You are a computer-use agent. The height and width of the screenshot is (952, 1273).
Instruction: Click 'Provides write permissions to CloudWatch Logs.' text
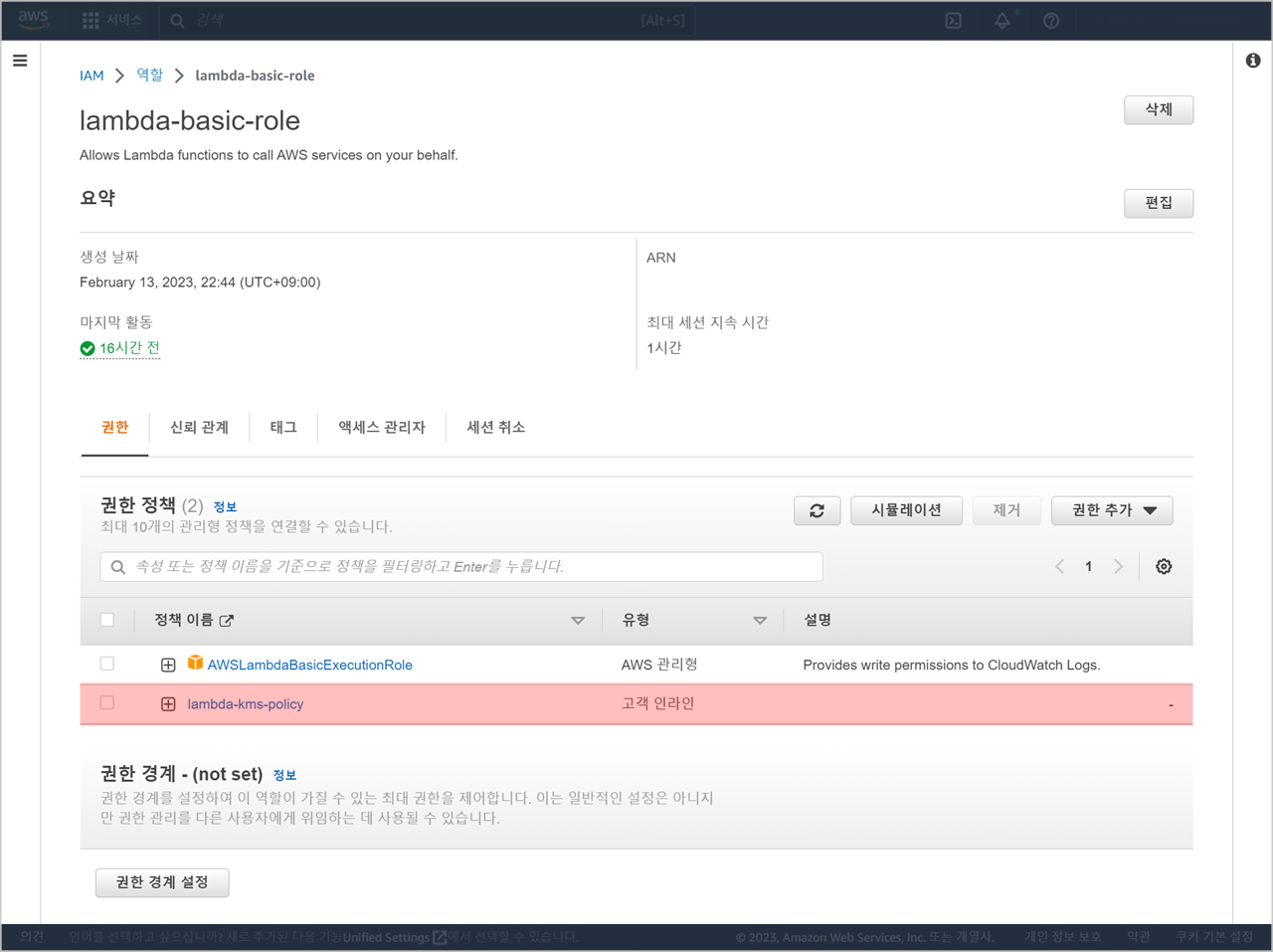click(x=952, y=665)
